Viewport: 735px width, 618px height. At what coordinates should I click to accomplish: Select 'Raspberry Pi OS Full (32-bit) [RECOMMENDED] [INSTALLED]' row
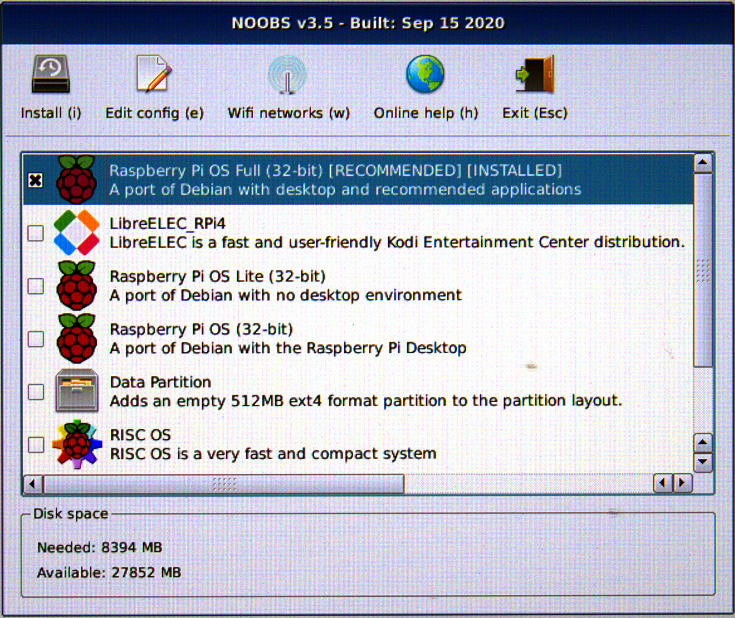click(358, 180)
